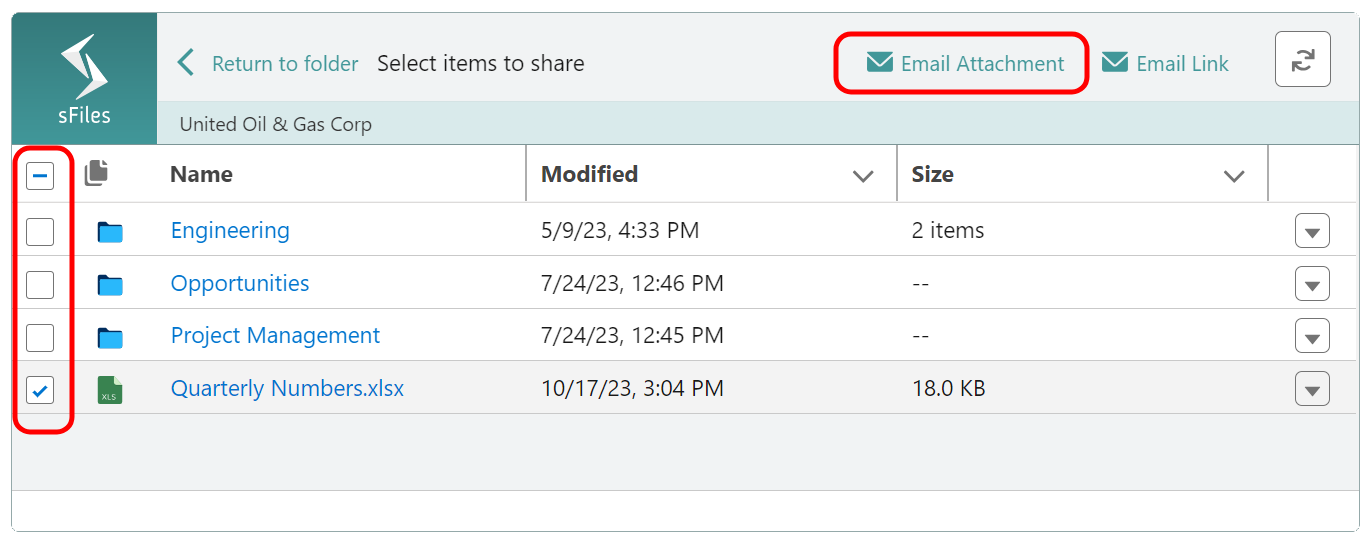Viewport: 1371px width, 543px height.
Task: Open the Modified column sort dropdown
Action: click(x=863, y=176)
